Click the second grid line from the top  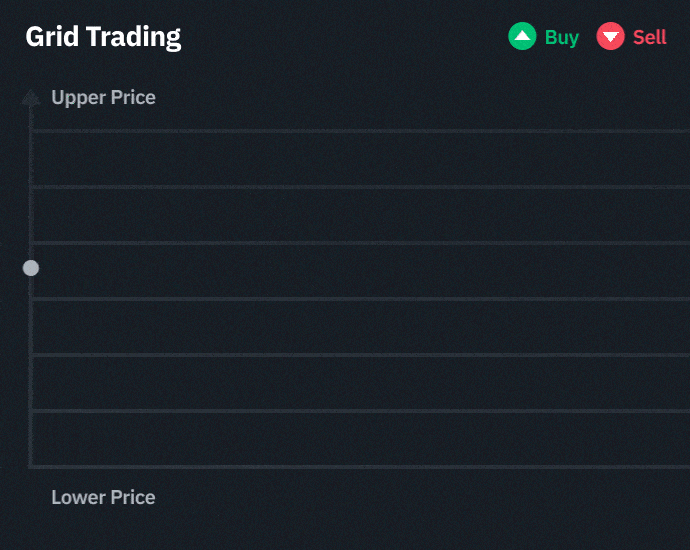tap(360, 186)
